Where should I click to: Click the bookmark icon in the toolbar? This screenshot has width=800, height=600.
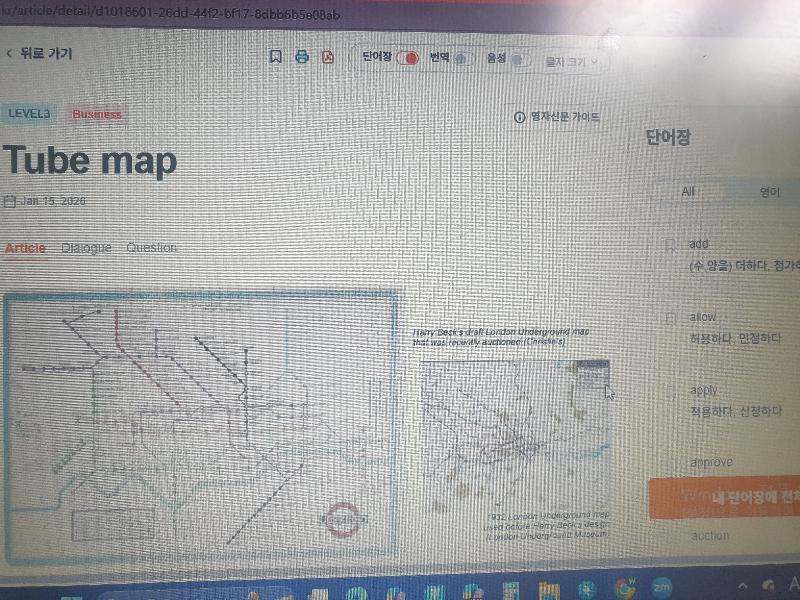click(276, 57)
